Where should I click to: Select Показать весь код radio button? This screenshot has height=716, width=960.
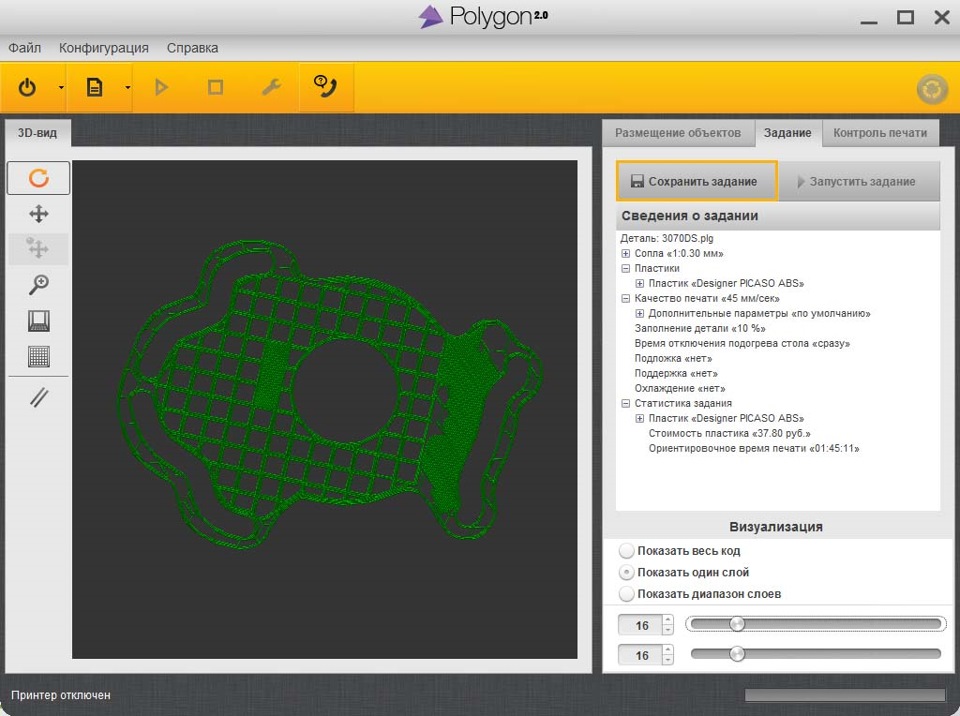(626, 551)
